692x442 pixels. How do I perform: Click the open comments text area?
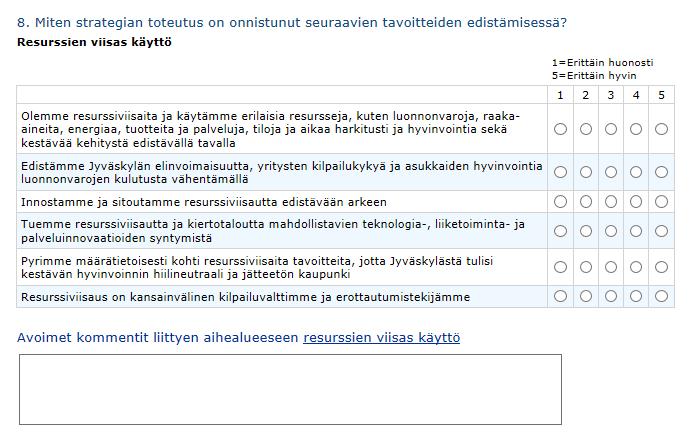coord(290,390)
